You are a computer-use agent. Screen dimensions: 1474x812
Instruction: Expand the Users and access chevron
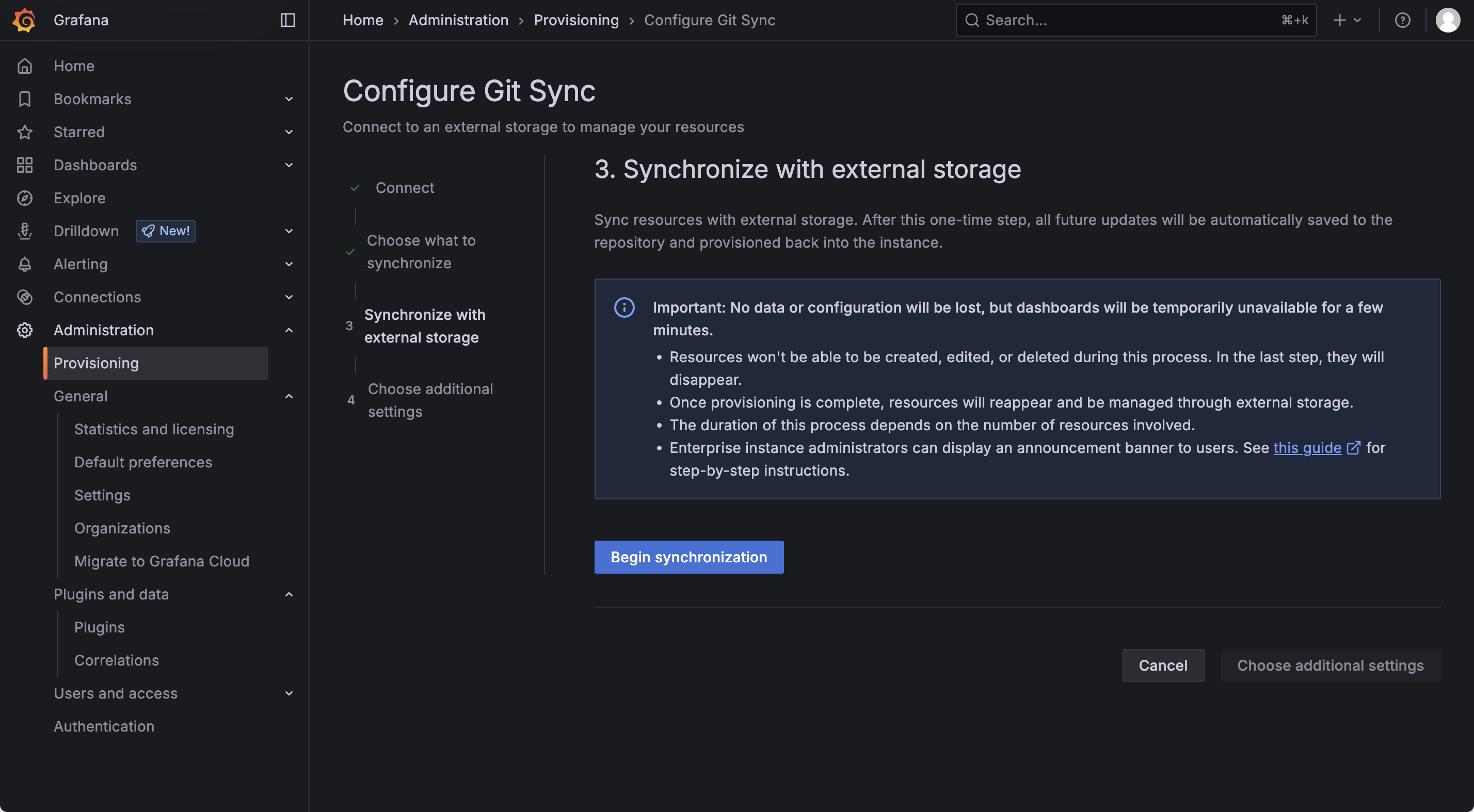tap(289, 693)
